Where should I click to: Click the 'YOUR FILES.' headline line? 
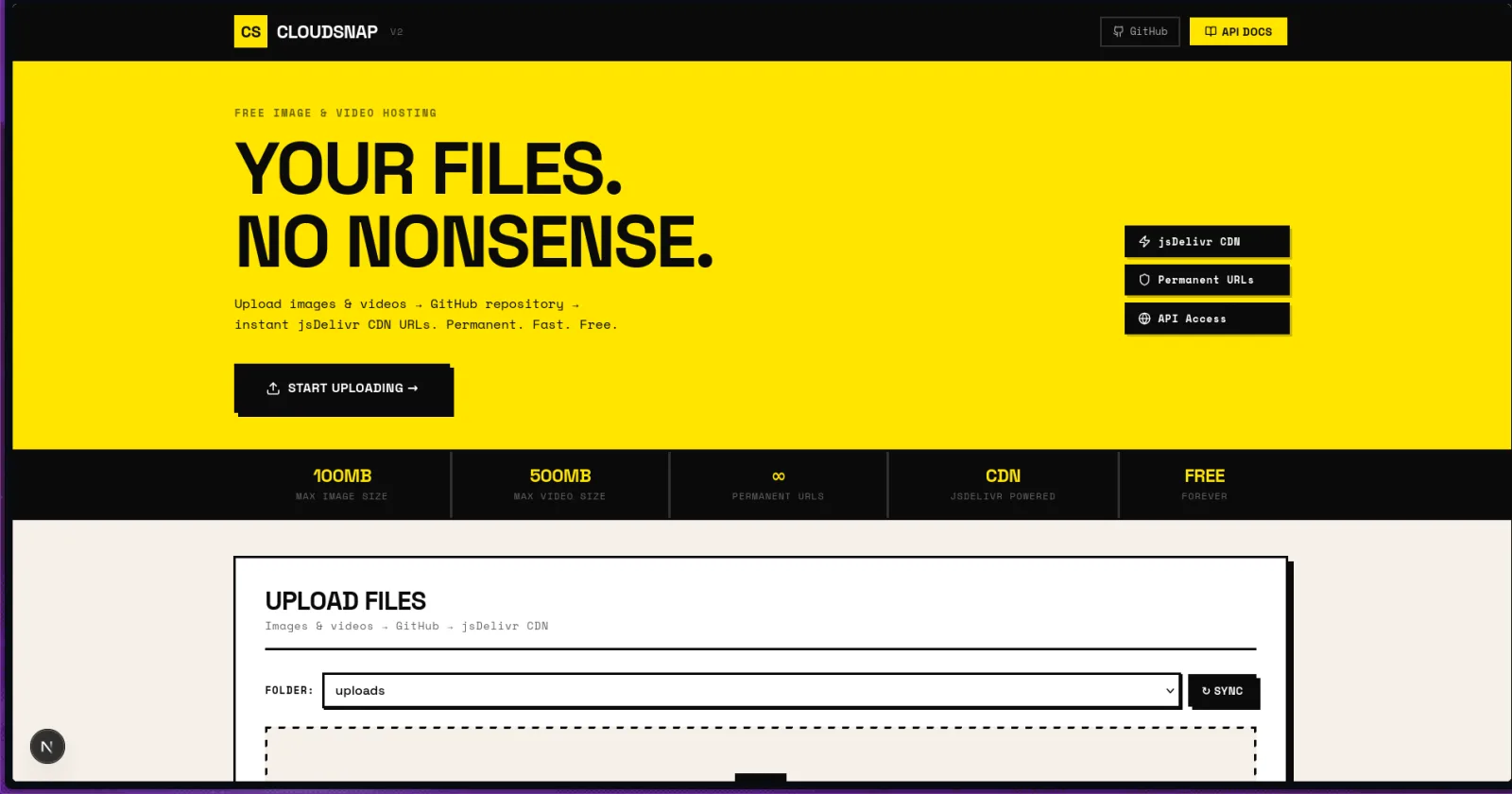(x=429, y=169)
